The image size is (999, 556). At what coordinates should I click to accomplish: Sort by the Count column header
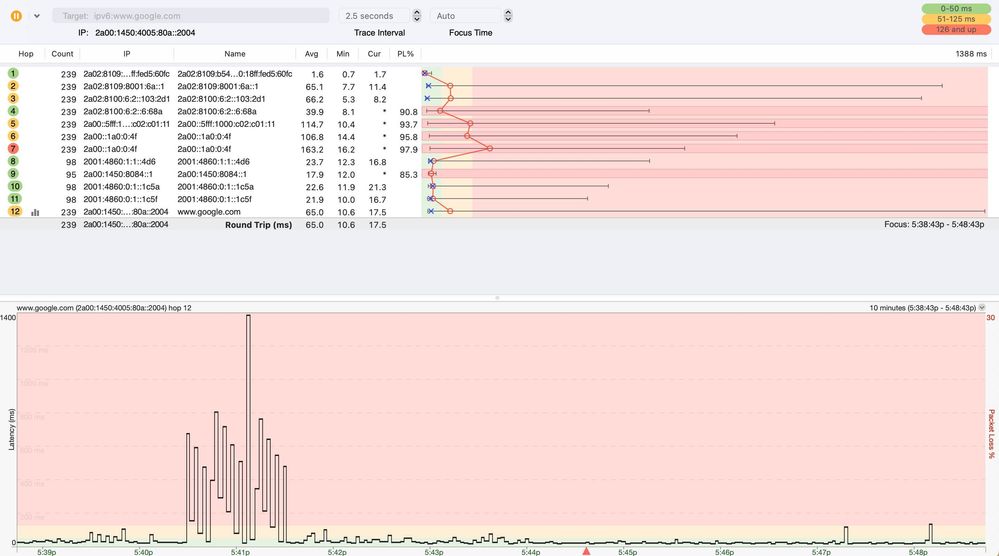(62, 54)
